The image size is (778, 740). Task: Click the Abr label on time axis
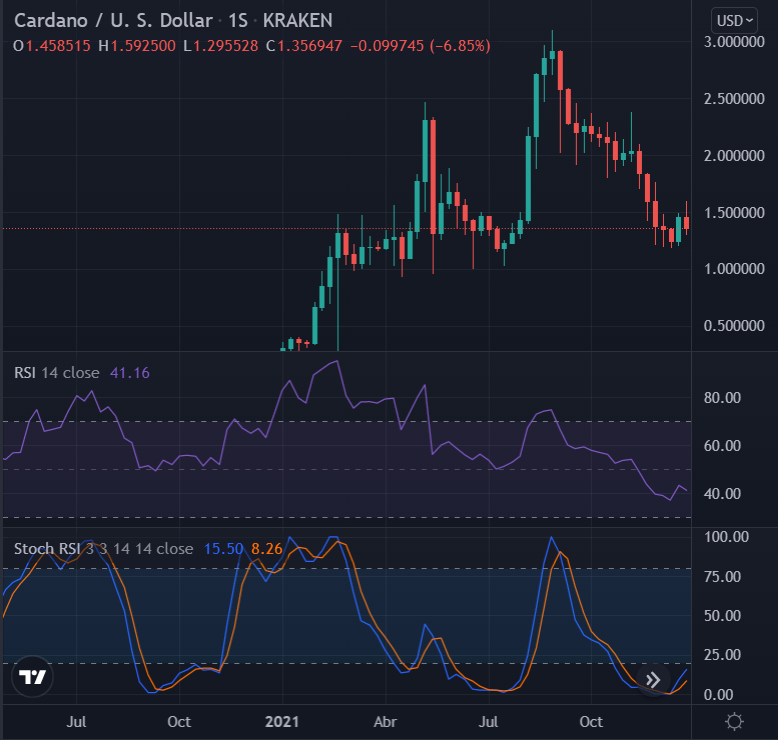[x=385, y=722]
